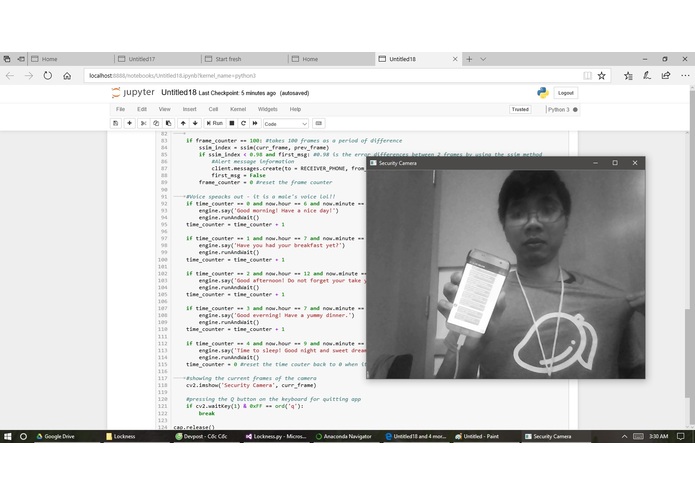The width and height of the screenshot is (695, 494).
Task: Go to browser home page
Action: coord(67,76)
